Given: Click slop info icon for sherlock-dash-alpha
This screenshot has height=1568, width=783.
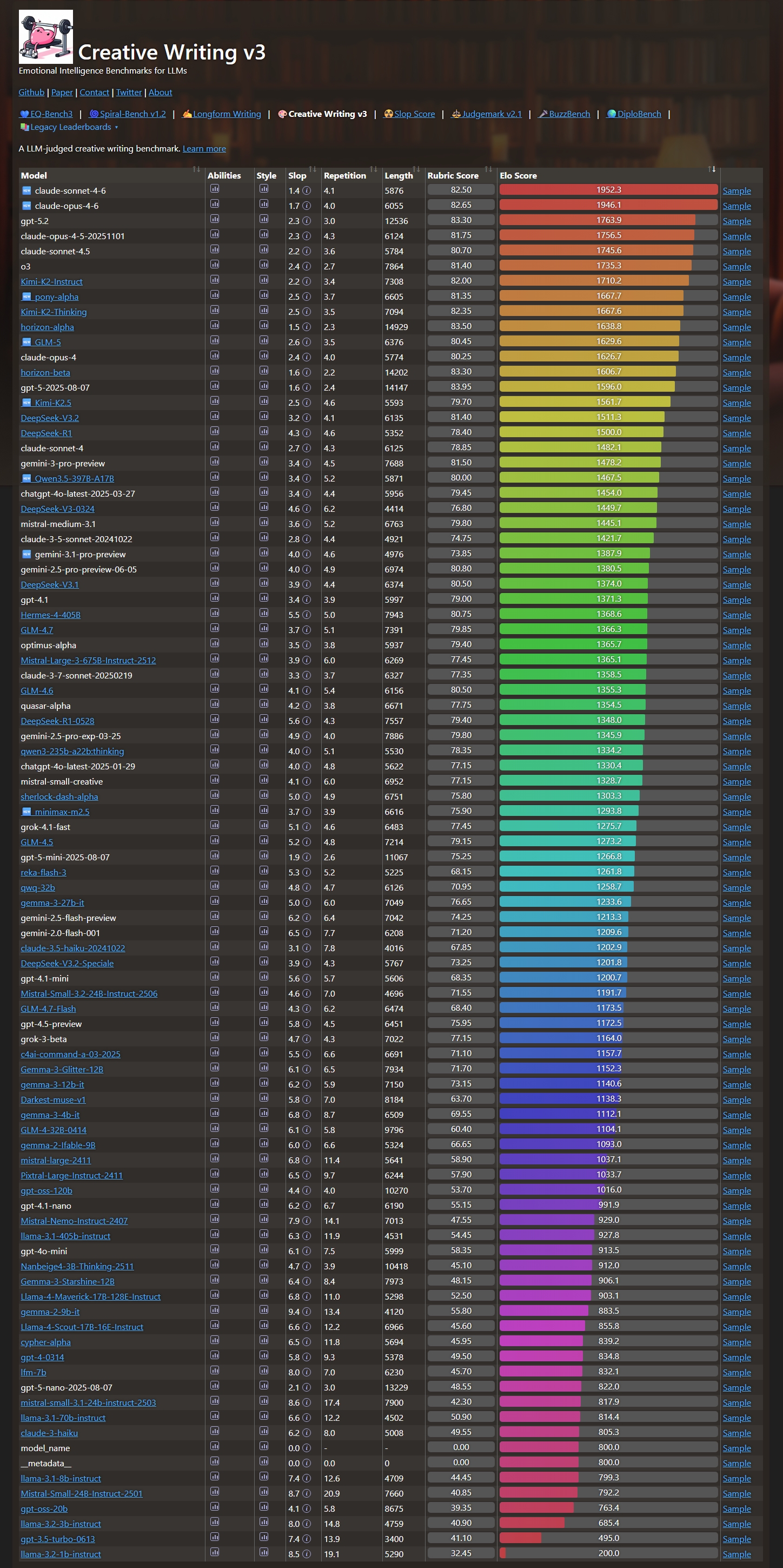Looking at the screenshot, I should (x=307, y=797).
